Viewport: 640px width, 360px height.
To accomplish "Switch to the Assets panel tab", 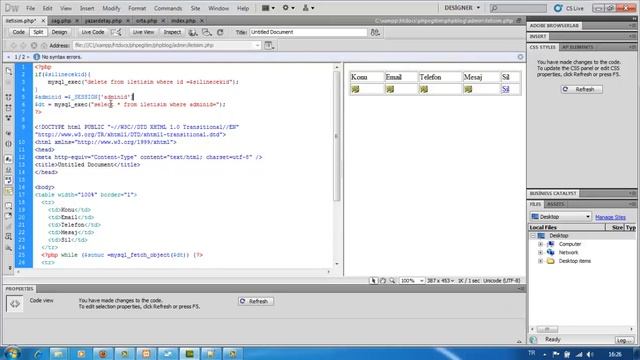I will 556,204.
